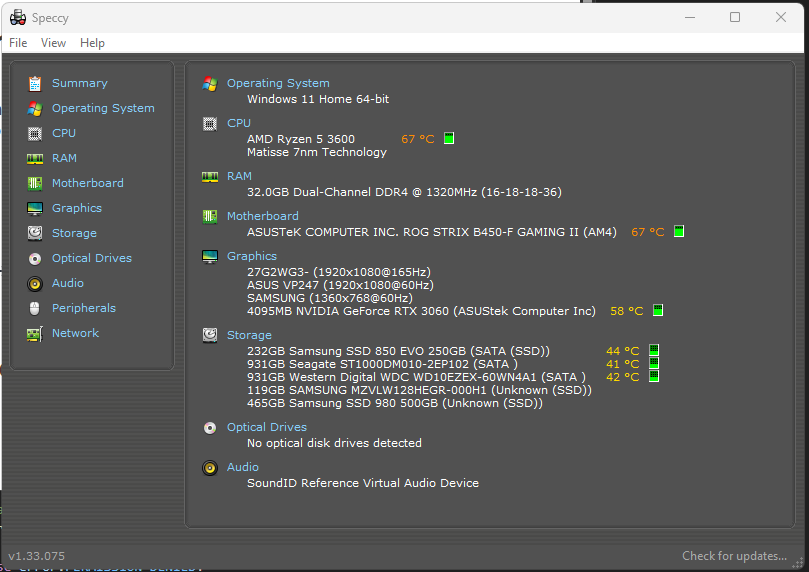Minimize the Speccy window
Image resolution: width=809 pixels, height=572 pixels.
[x=690, y=18]
